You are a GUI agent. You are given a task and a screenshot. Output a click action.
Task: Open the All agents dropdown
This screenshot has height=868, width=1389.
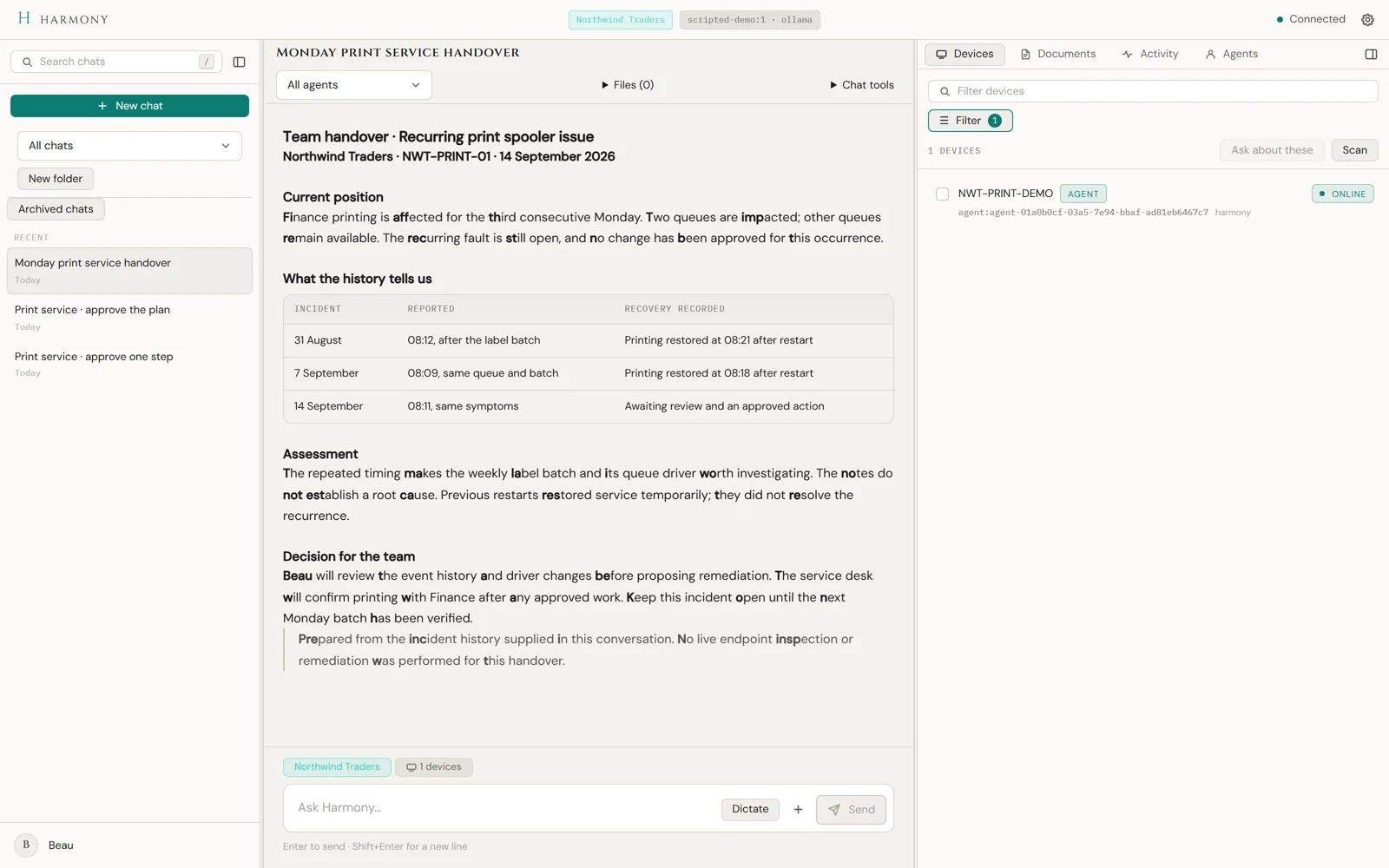click(x=354, y=85)
